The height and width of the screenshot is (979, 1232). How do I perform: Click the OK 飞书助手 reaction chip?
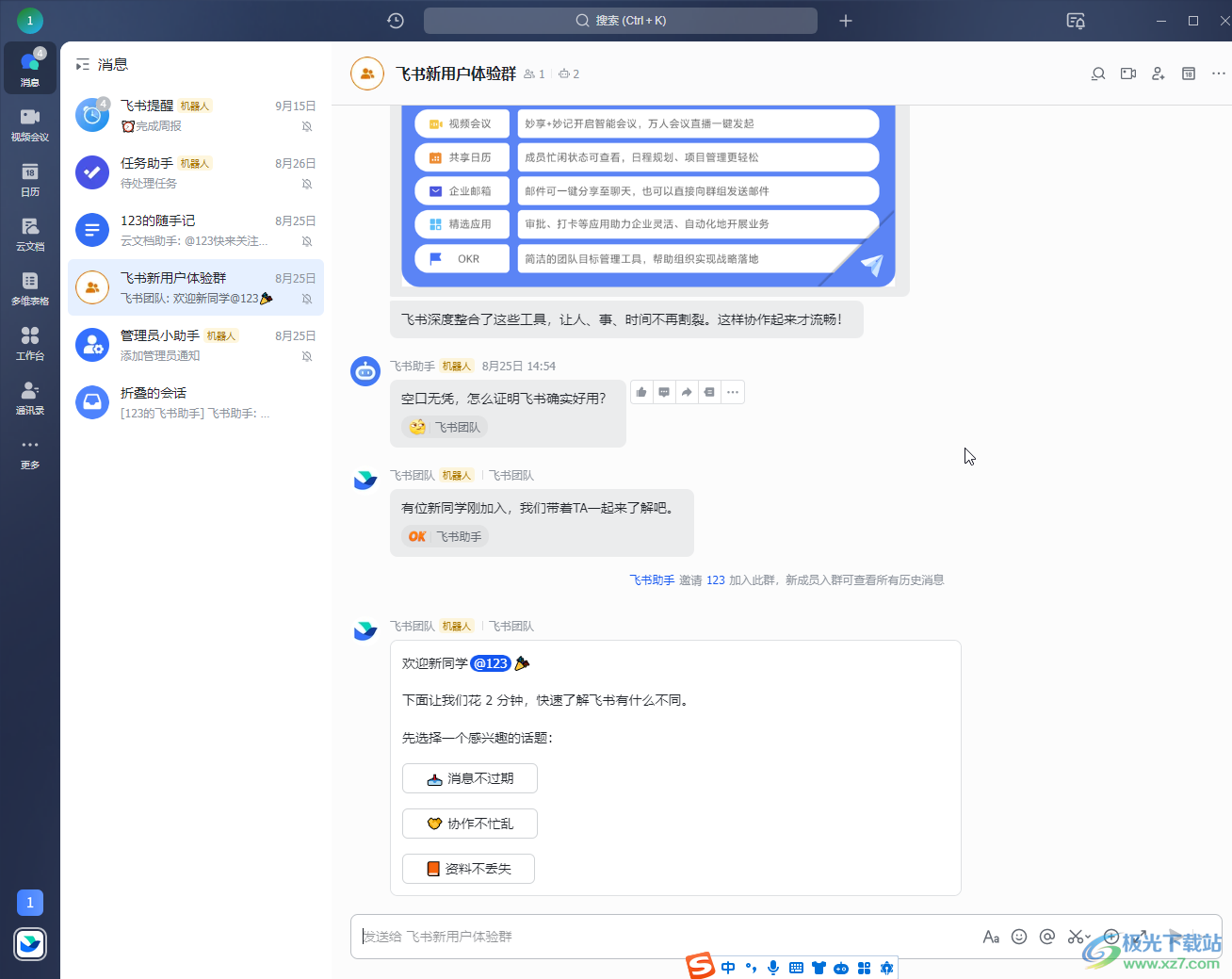[x=445, y=536]
